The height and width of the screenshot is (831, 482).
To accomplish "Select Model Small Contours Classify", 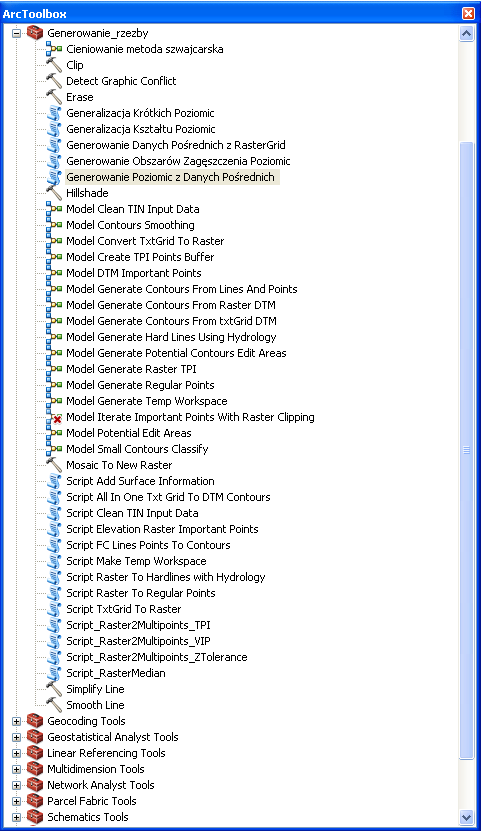I will point(137,449).
